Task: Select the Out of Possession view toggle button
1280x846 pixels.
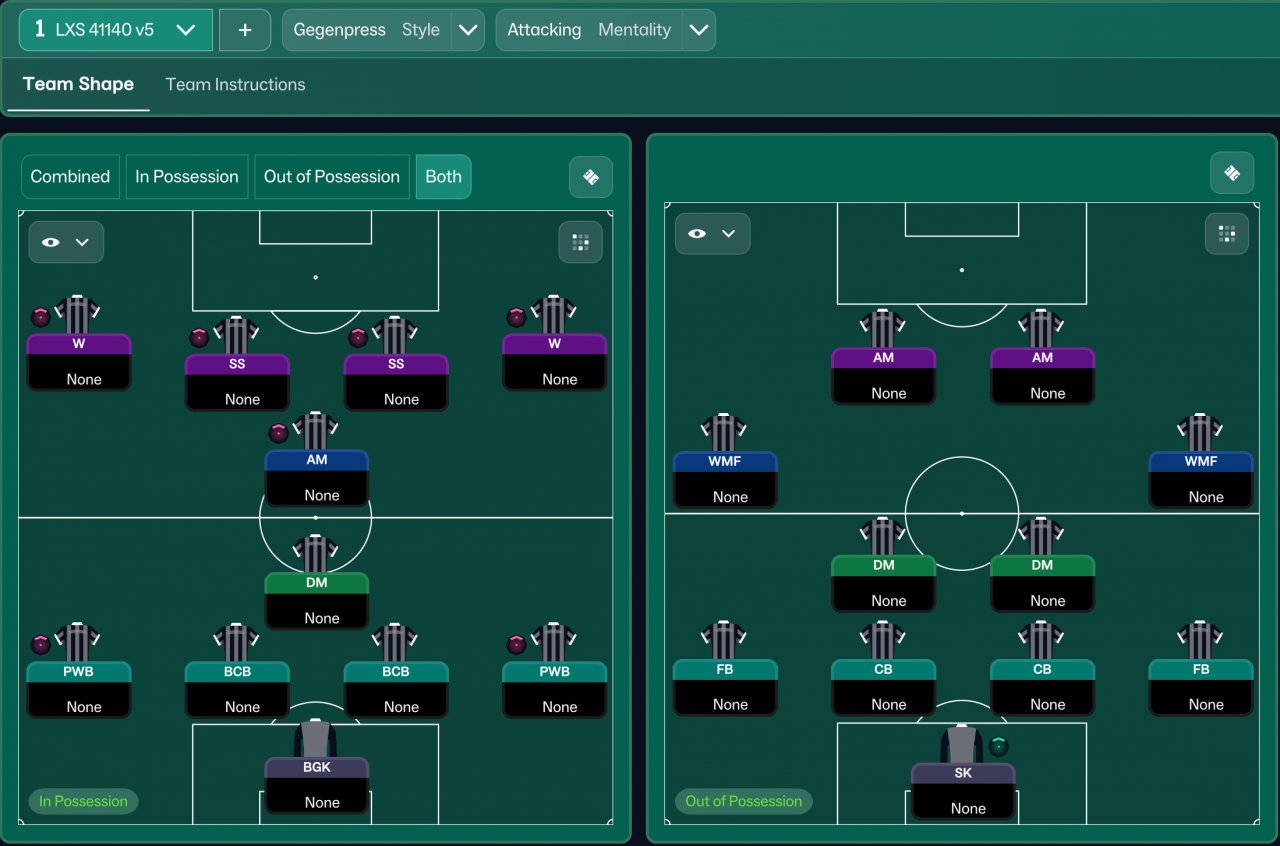Action: point(332,177)
